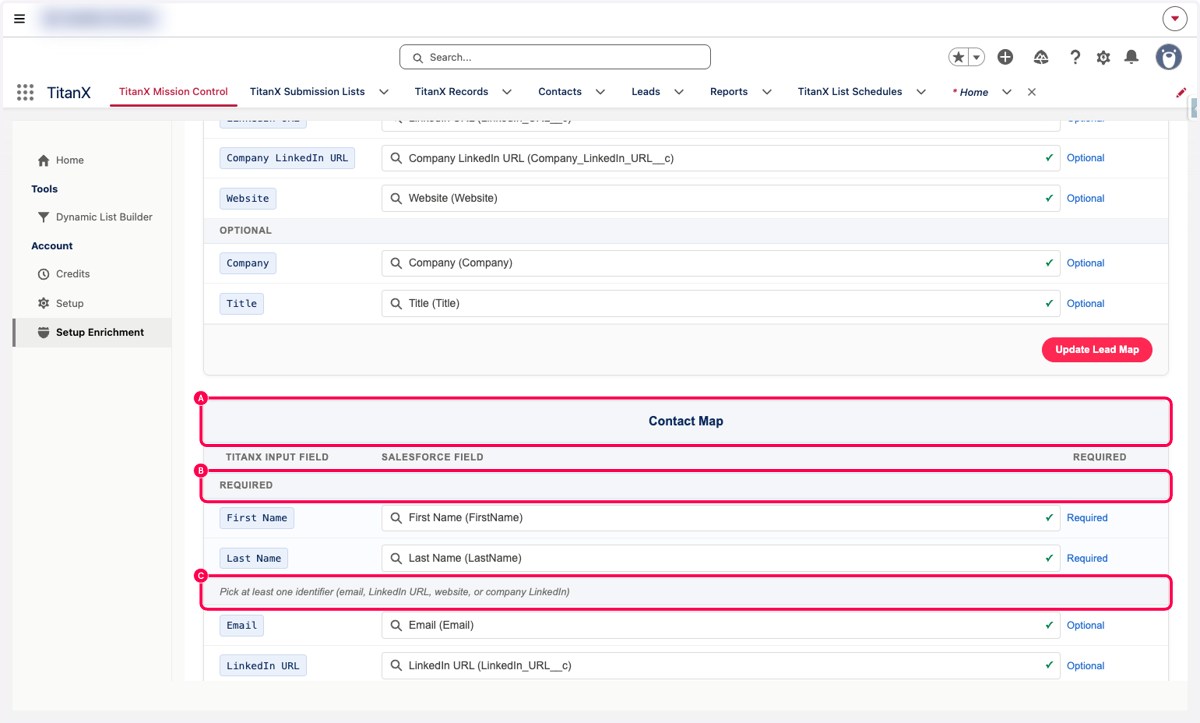
Task: Click Optional link in the Email row
Action: coord(1085,625)
